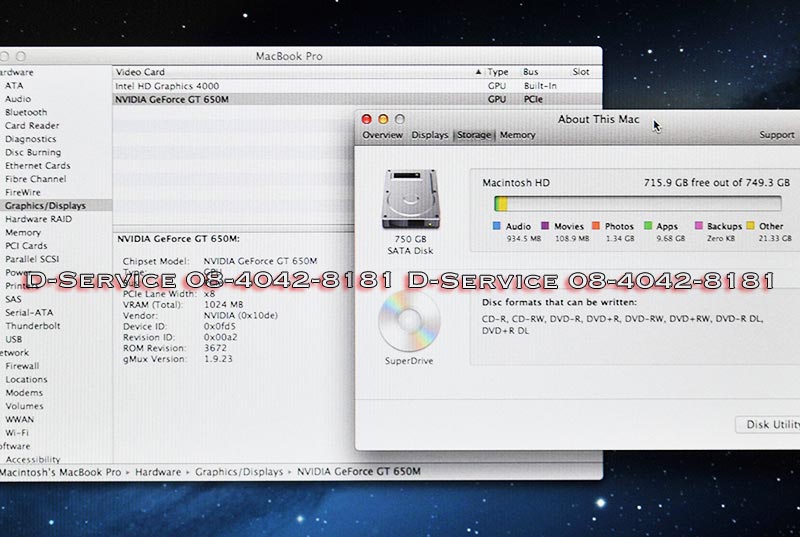
Task: Switch to the Displays tab
Action: [x=430, y=135]
